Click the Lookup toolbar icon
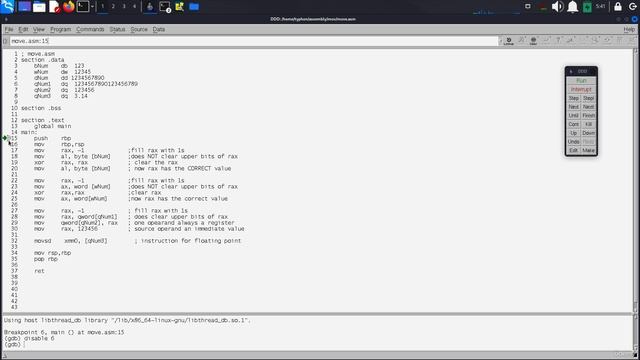Viewport: 640px width, 360px height. pyautogui.click(x=509, y=40)
